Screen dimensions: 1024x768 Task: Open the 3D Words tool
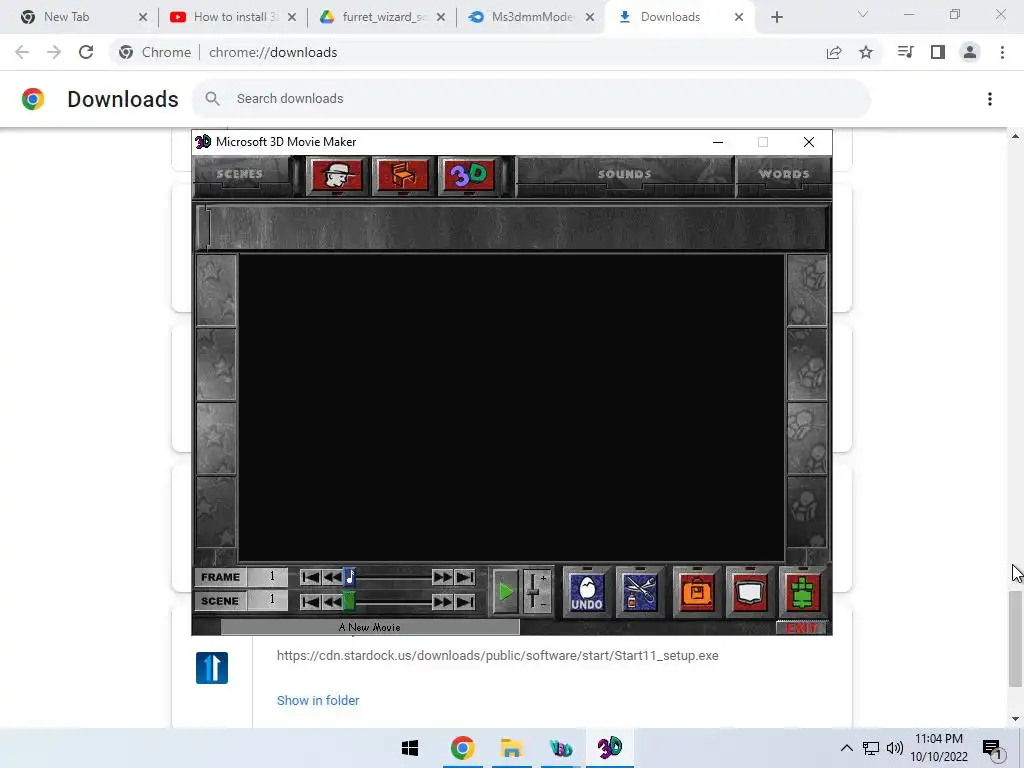click(x=468, y=175)
